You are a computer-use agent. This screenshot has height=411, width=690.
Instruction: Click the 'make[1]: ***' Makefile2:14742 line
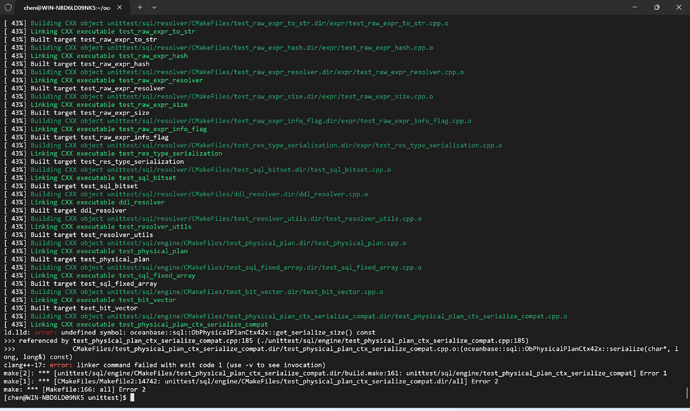point(251,382)
